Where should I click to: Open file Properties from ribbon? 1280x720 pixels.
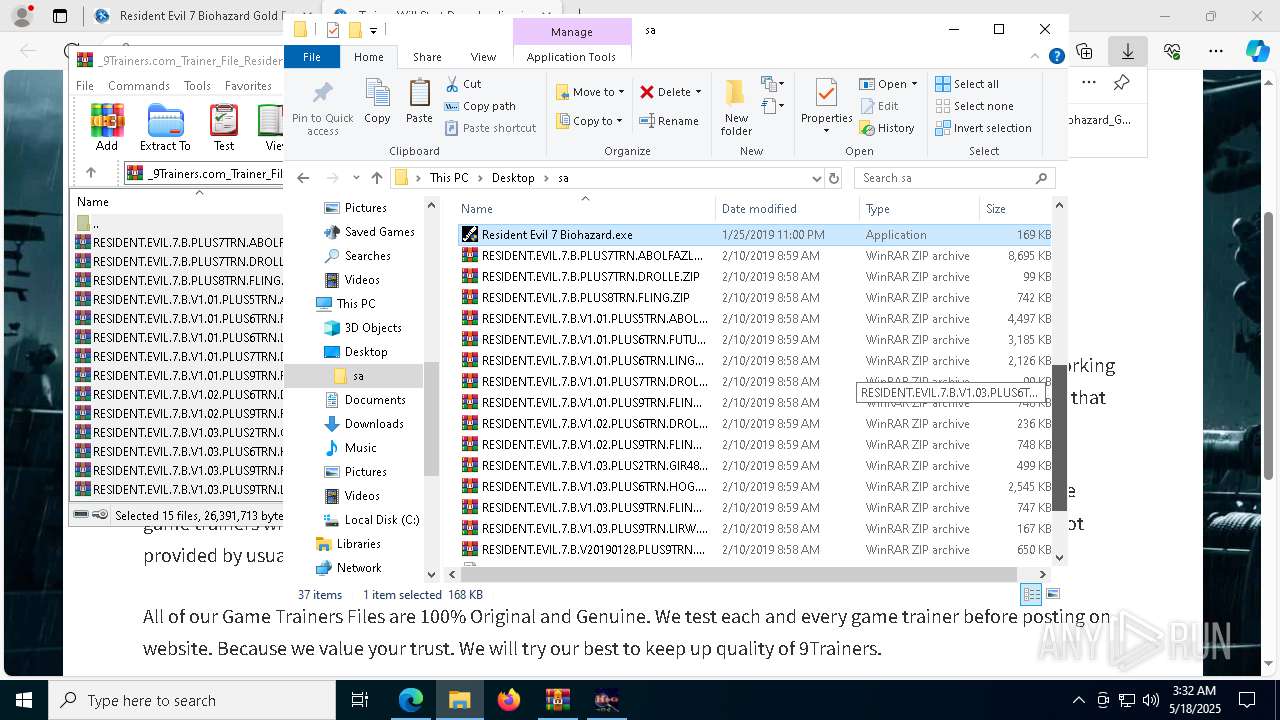[826, 104]
